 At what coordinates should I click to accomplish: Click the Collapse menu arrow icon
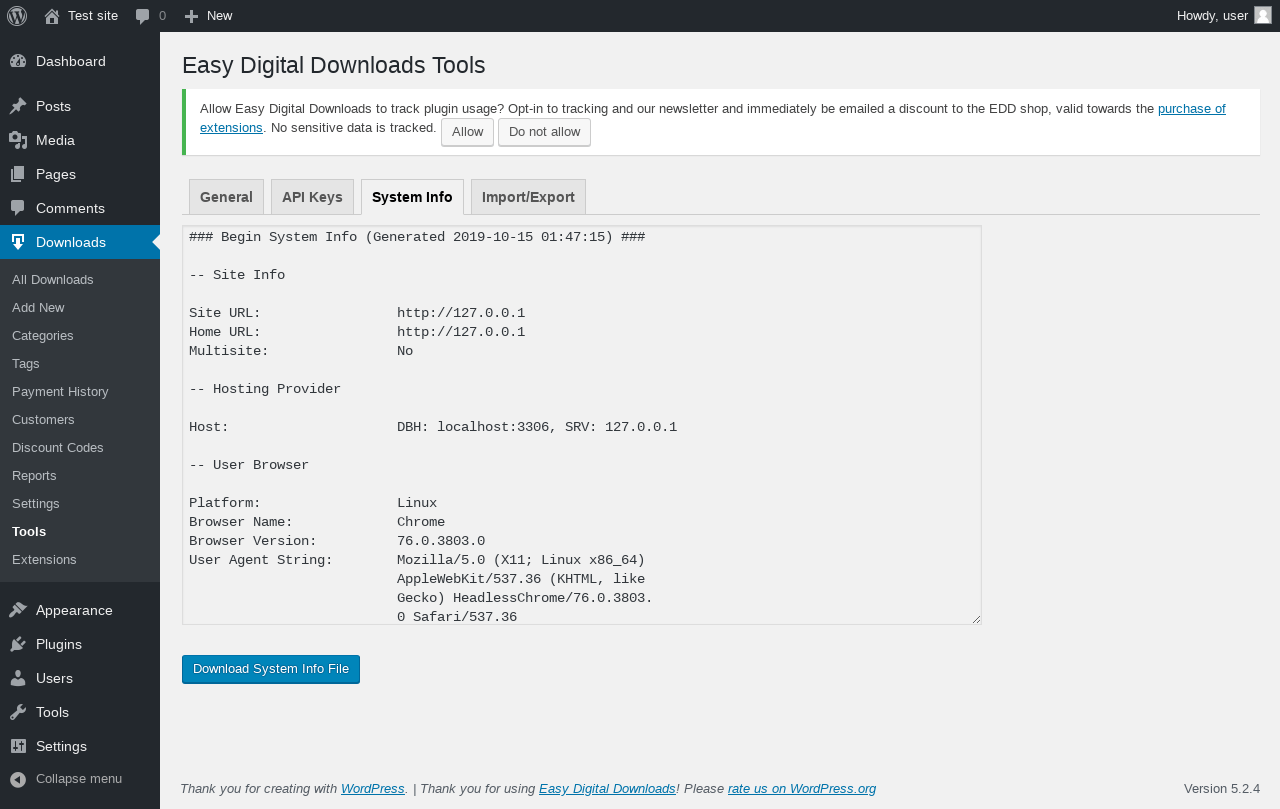pos(18,779)
